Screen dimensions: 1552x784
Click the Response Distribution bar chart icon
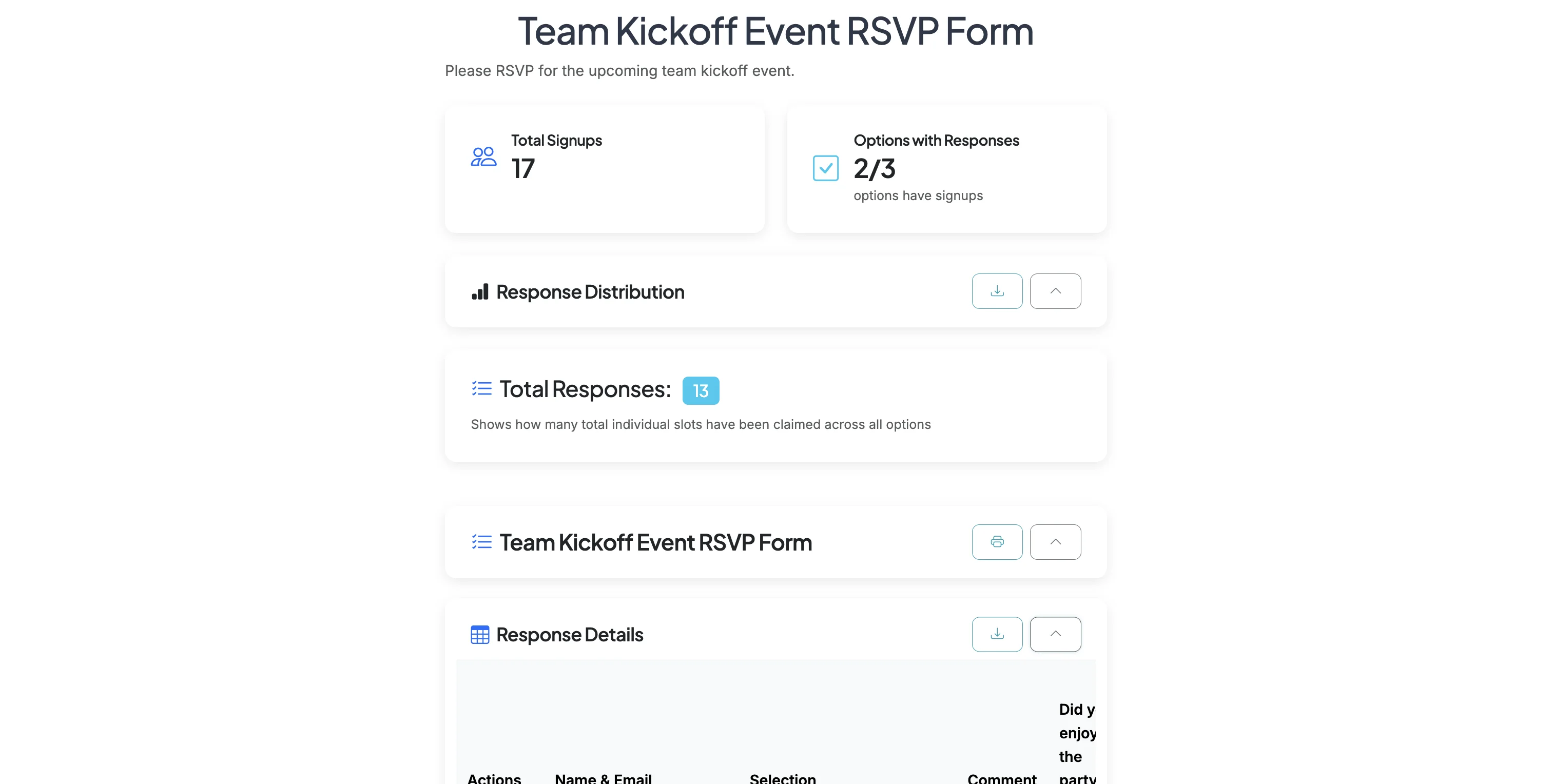pos(479,292)
